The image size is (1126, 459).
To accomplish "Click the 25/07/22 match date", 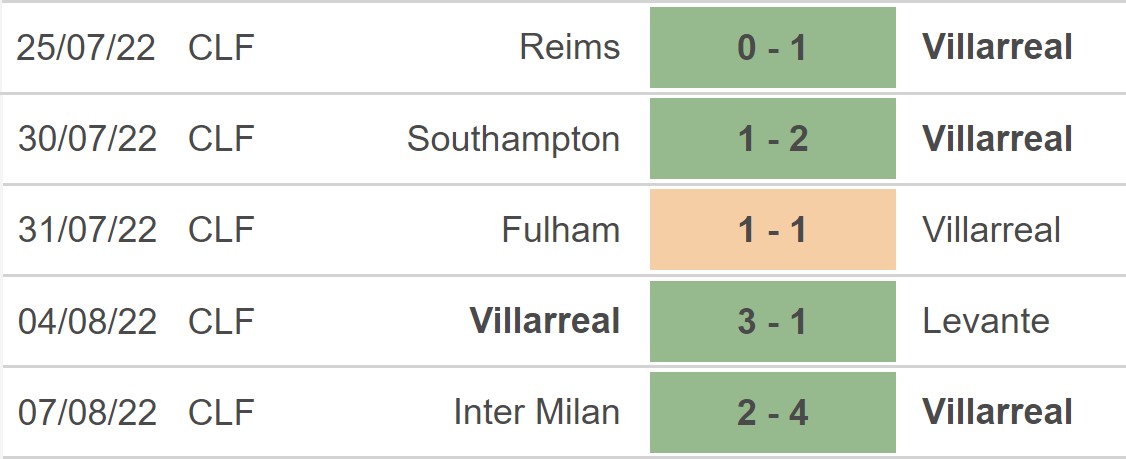I will 87,47.
